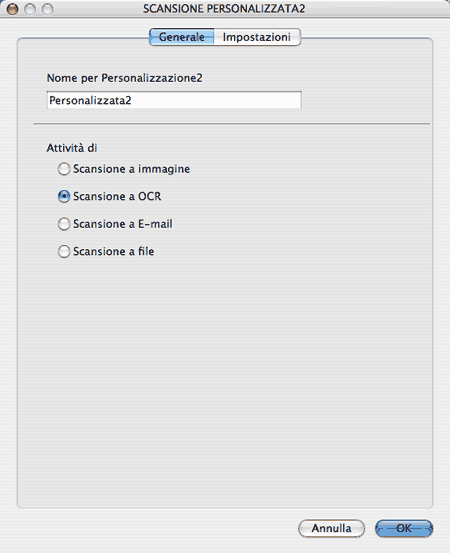Close the dialog with the red window button
This screenshot has height=553, width=450.
(x=12, y=9)
